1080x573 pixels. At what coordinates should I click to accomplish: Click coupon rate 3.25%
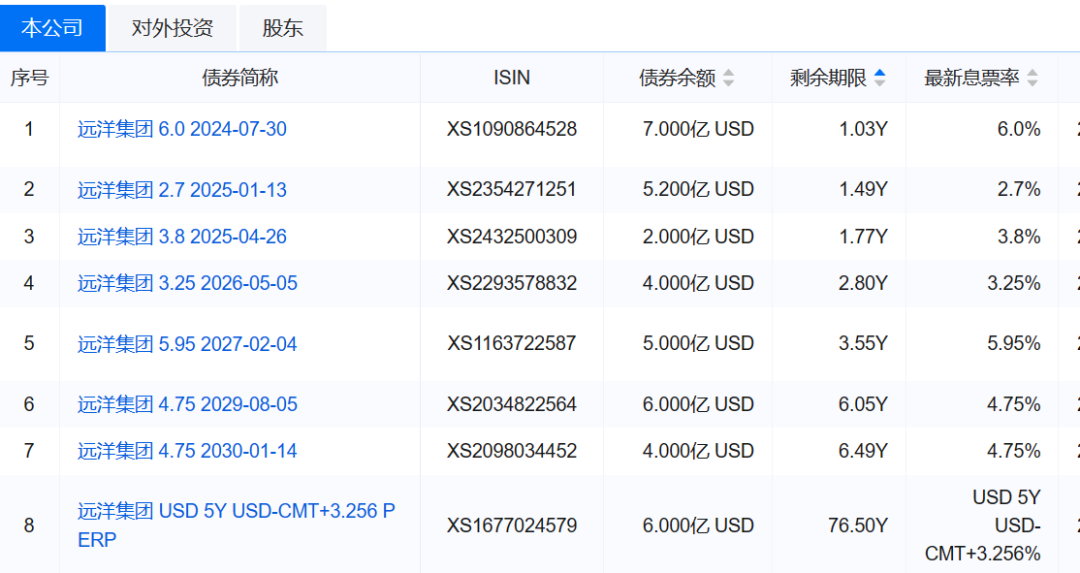(1014, 283)
